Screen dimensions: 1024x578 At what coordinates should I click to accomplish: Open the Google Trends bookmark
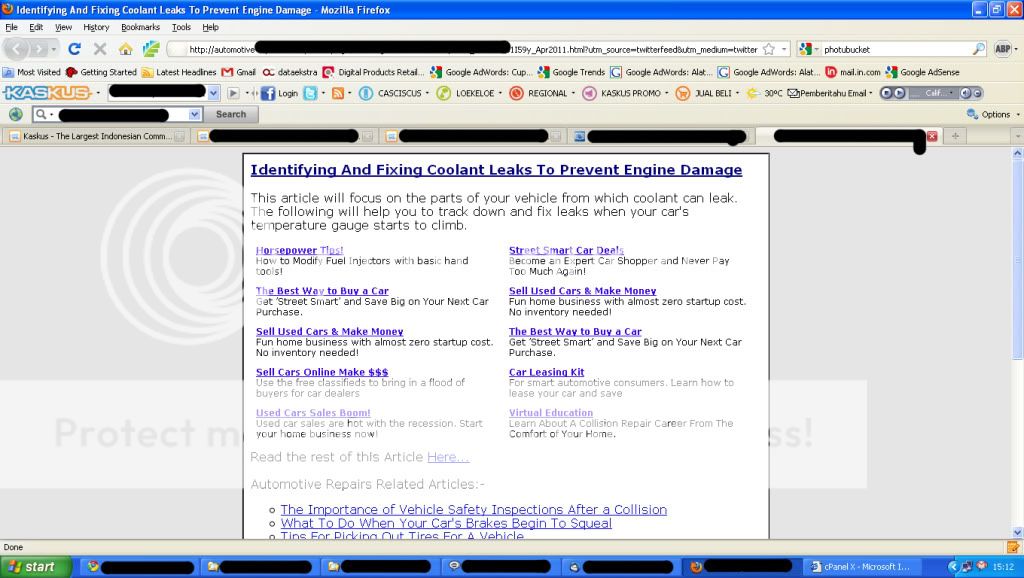pyautogui.click(x=571, y=72)
